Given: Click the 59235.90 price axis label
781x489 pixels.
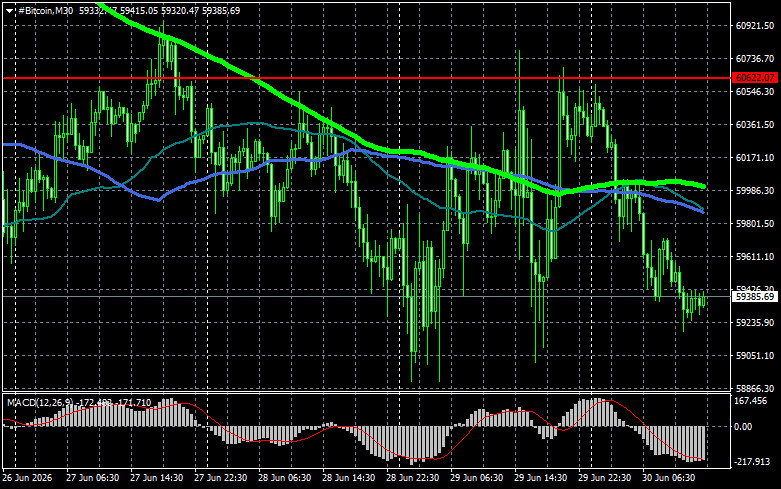Looking at the screenshot, I should 755,323.
